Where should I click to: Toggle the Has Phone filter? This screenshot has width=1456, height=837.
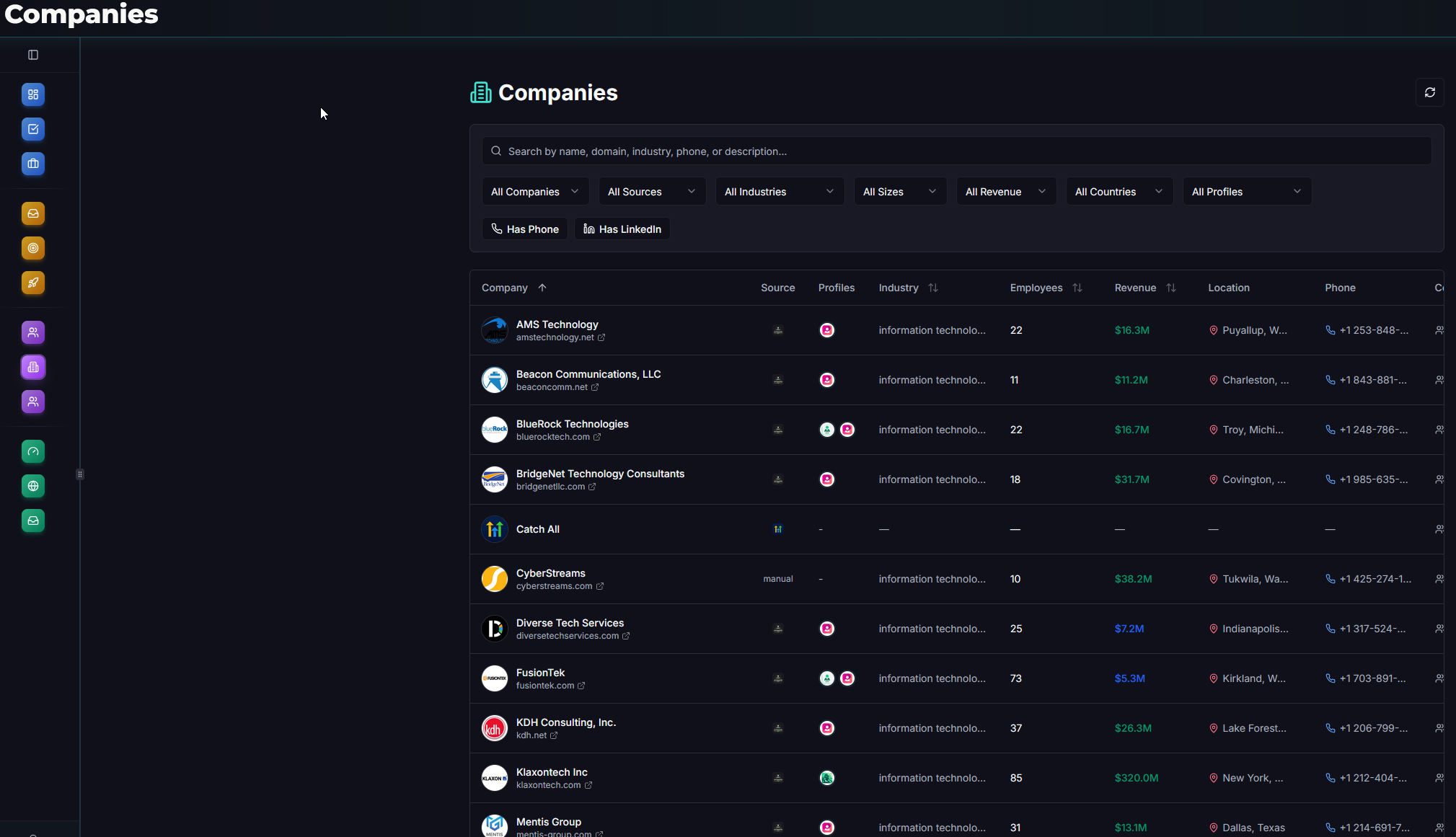tap(524, 229)
